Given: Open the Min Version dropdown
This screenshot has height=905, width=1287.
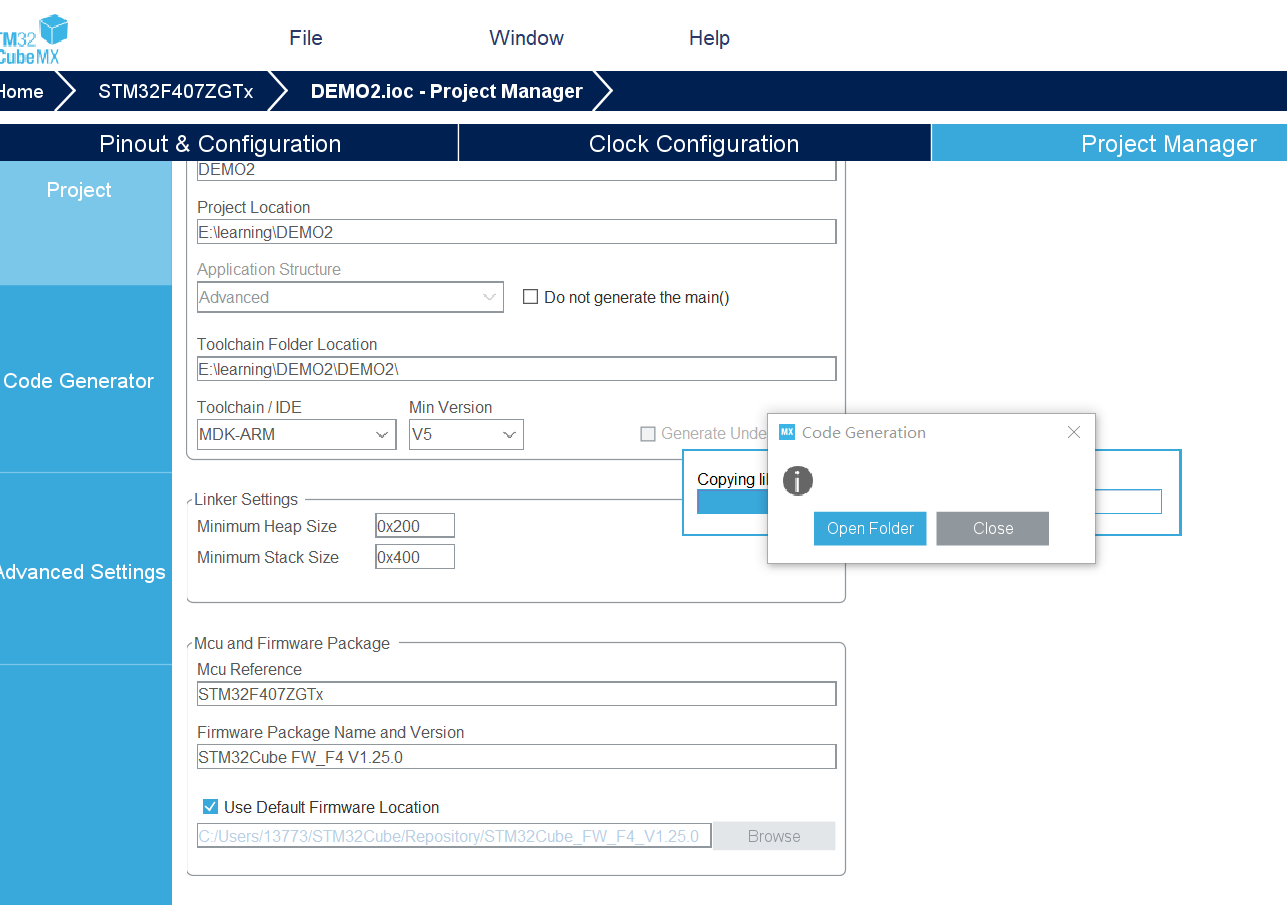Looking at the screenshot, I should pos(466,434).
